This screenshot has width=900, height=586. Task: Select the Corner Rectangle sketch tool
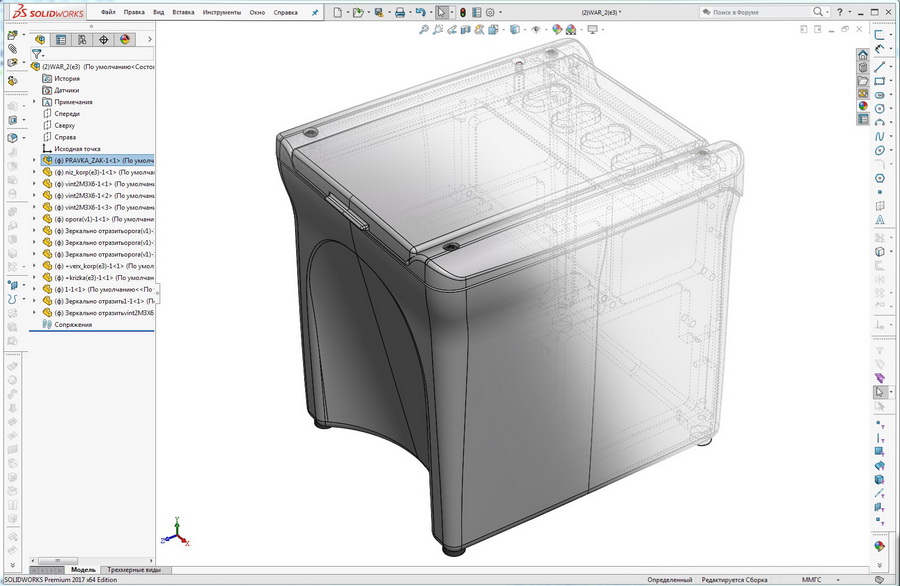pyautogui.click(x=879, y=81)
